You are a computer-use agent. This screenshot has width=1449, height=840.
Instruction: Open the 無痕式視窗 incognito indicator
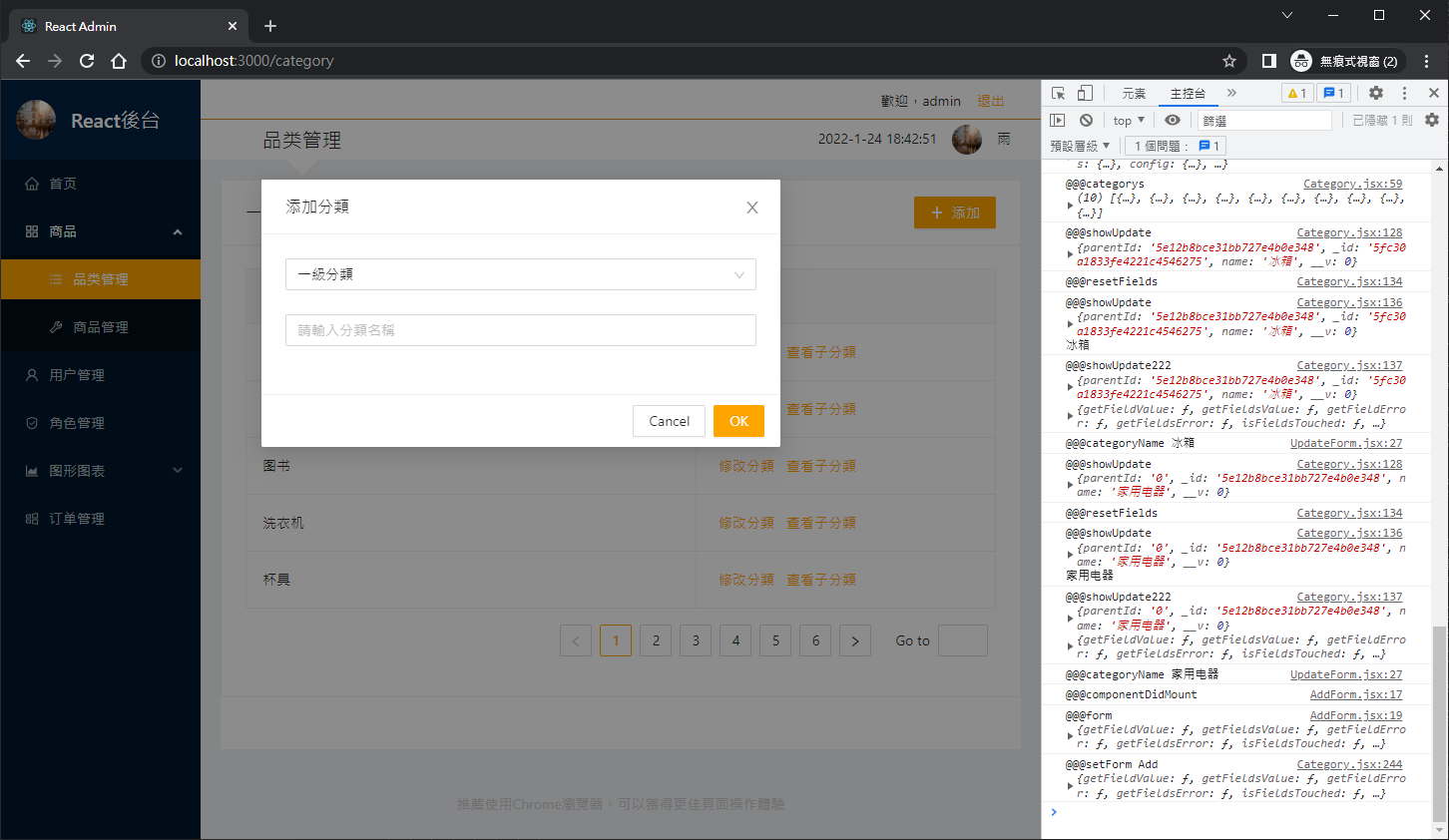tap(1346, 61)
